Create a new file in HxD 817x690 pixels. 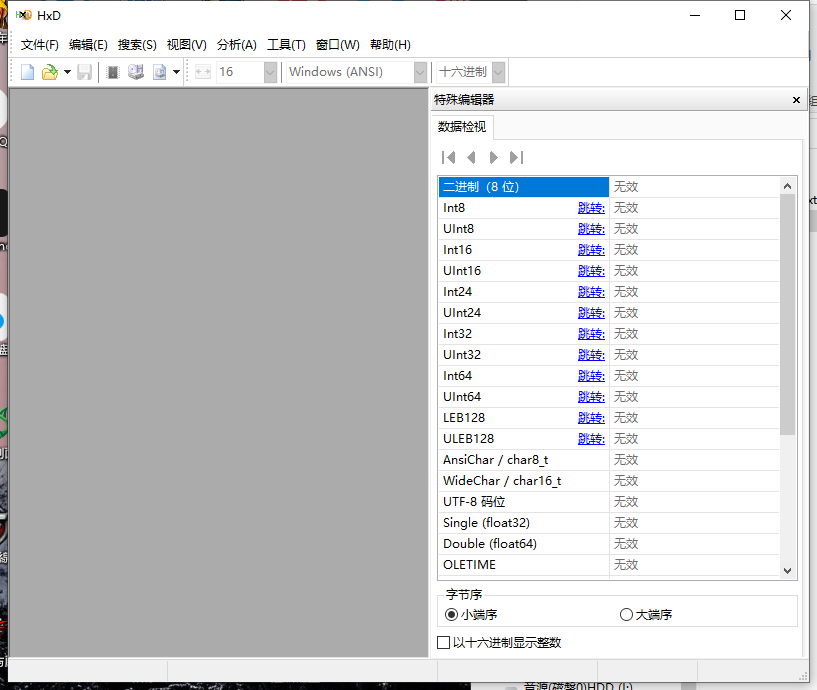click(x=25, y=71)
